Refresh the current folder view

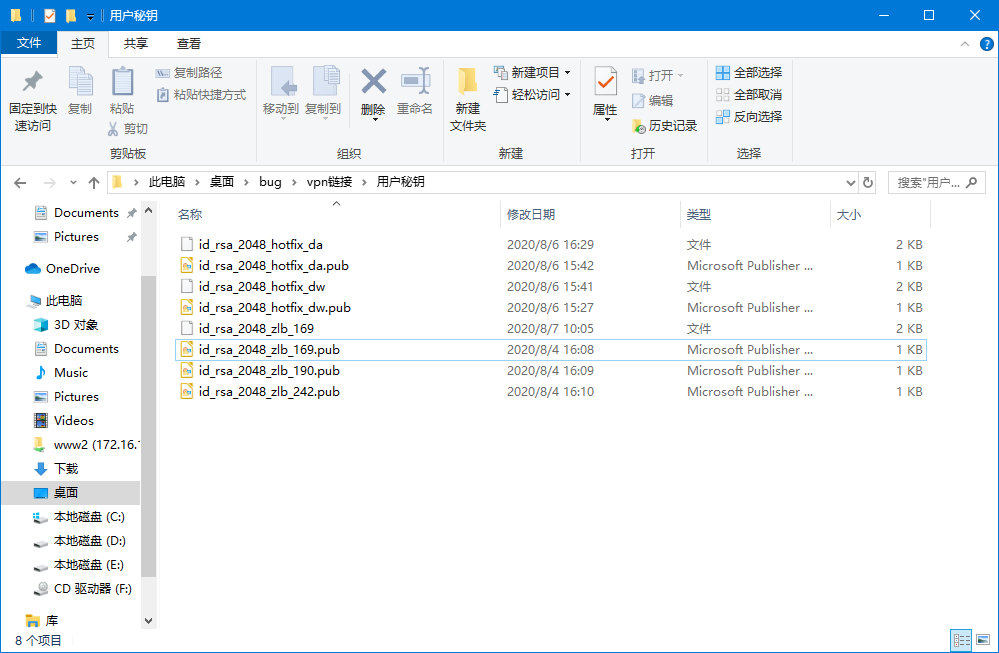[868, 182]
